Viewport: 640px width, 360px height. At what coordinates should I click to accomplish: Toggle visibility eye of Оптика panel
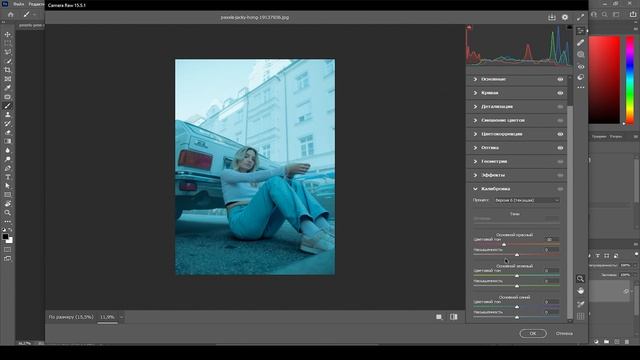(x=560, y=148)
